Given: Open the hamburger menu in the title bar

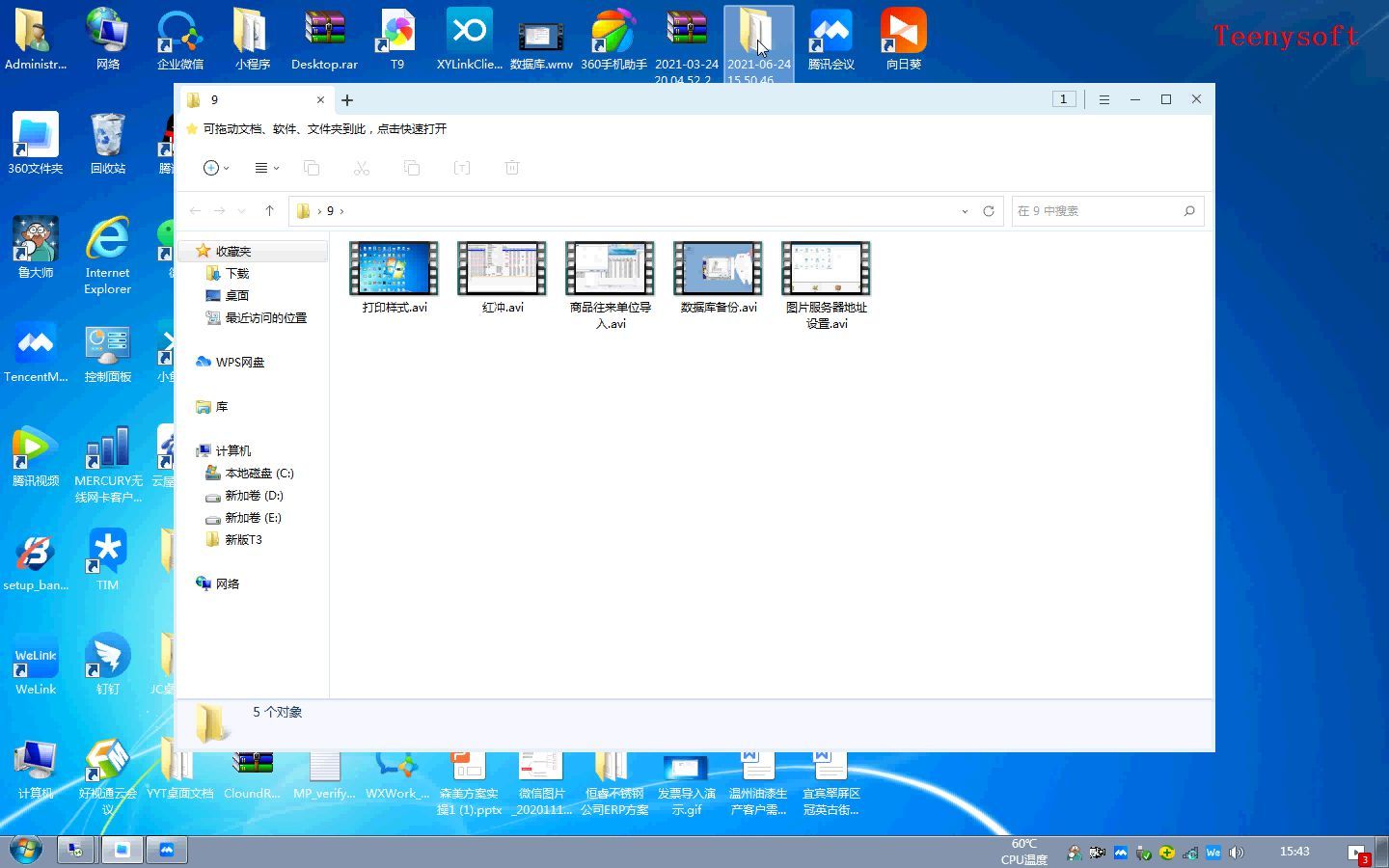Looking at the screenshot, I should [x=1104, y=99].
